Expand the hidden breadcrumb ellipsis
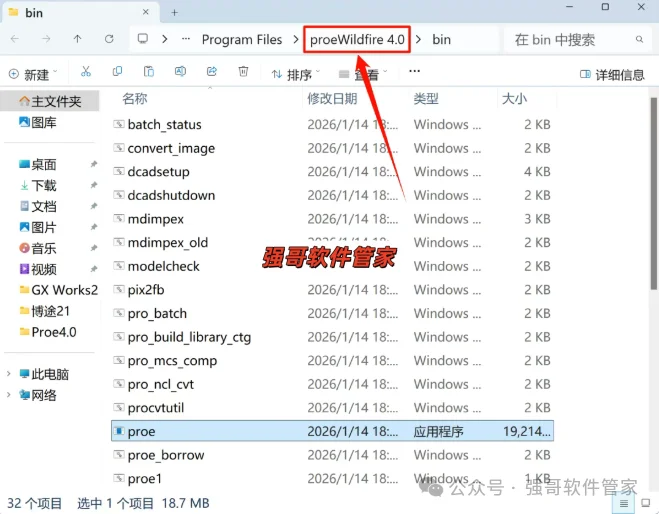This screenshot has height=514, width=659. point(186,39)
